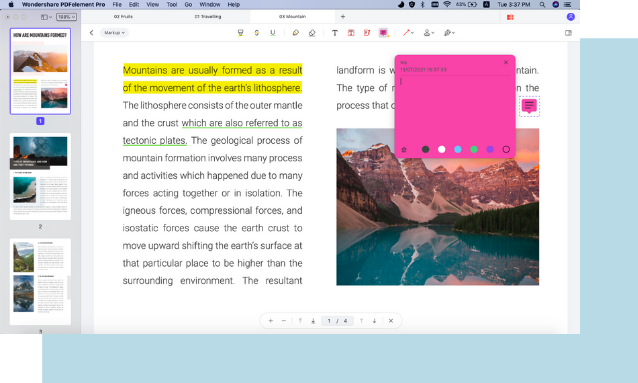Delete the note with trash icon

click(x=404, y=149)
